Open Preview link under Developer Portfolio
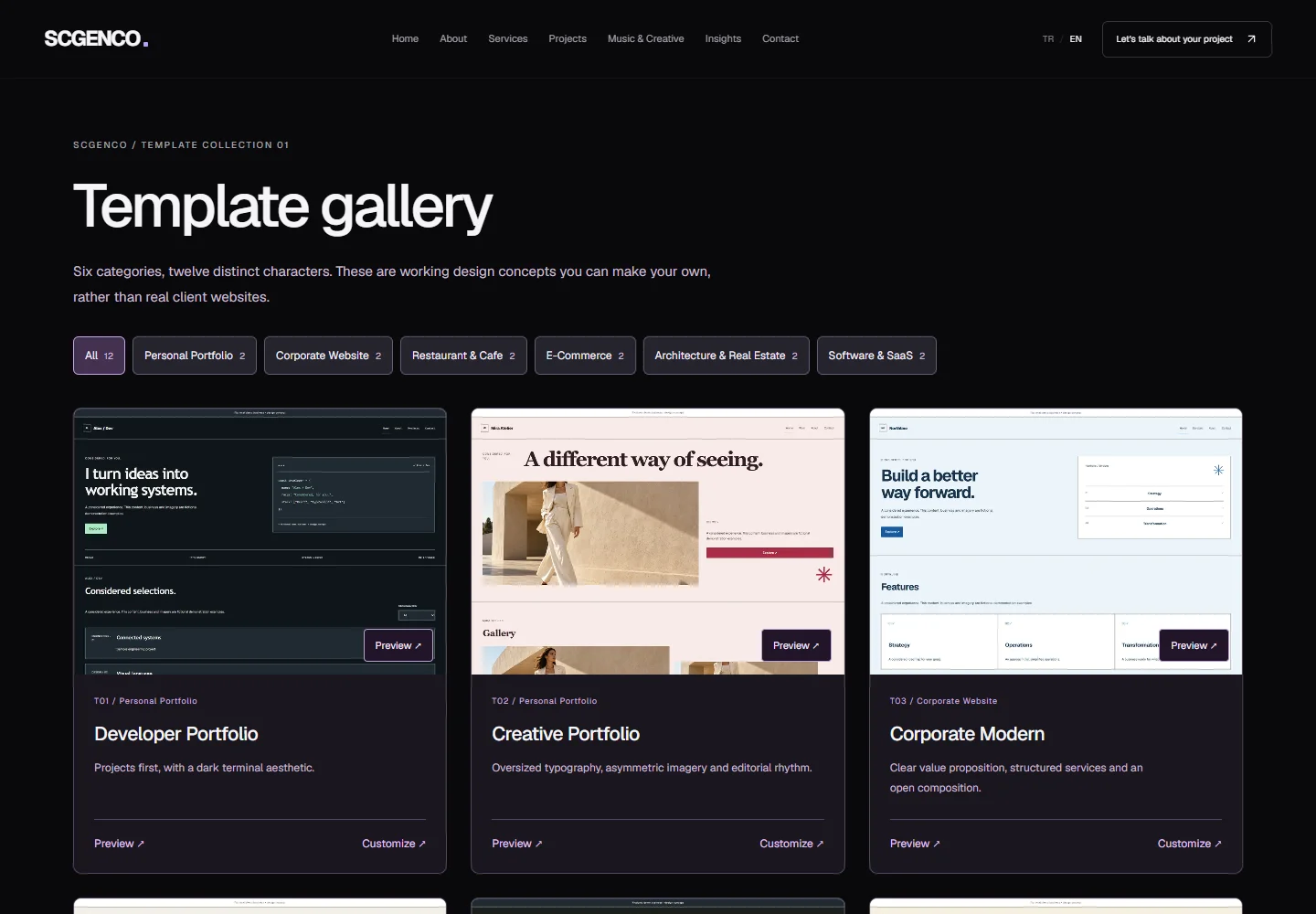Image resolution: width=1316 pixels, height=914 pixels. pyautogui.click(x=119, y=844)
